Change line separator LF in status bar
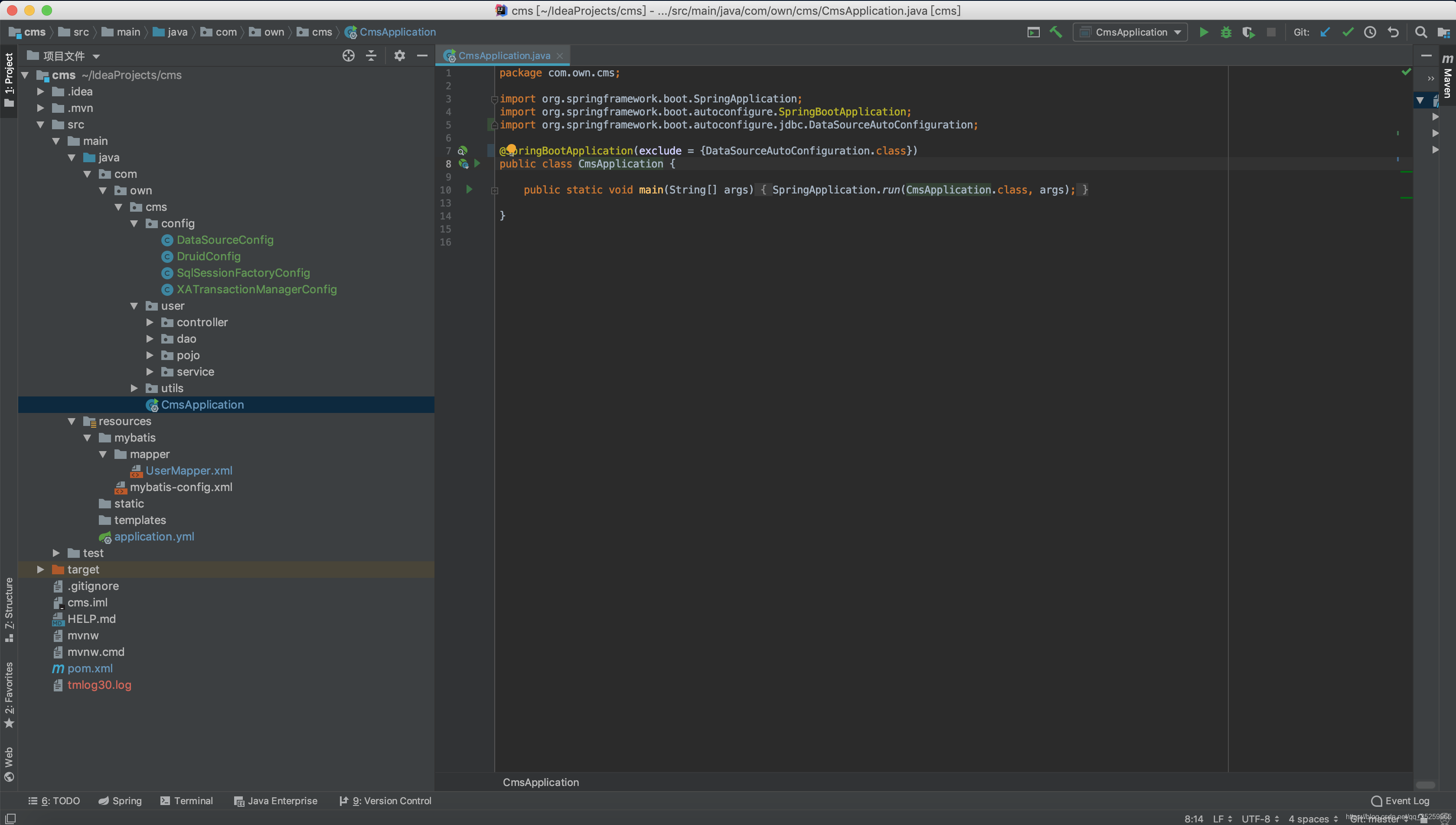 tap(1222, 819)
